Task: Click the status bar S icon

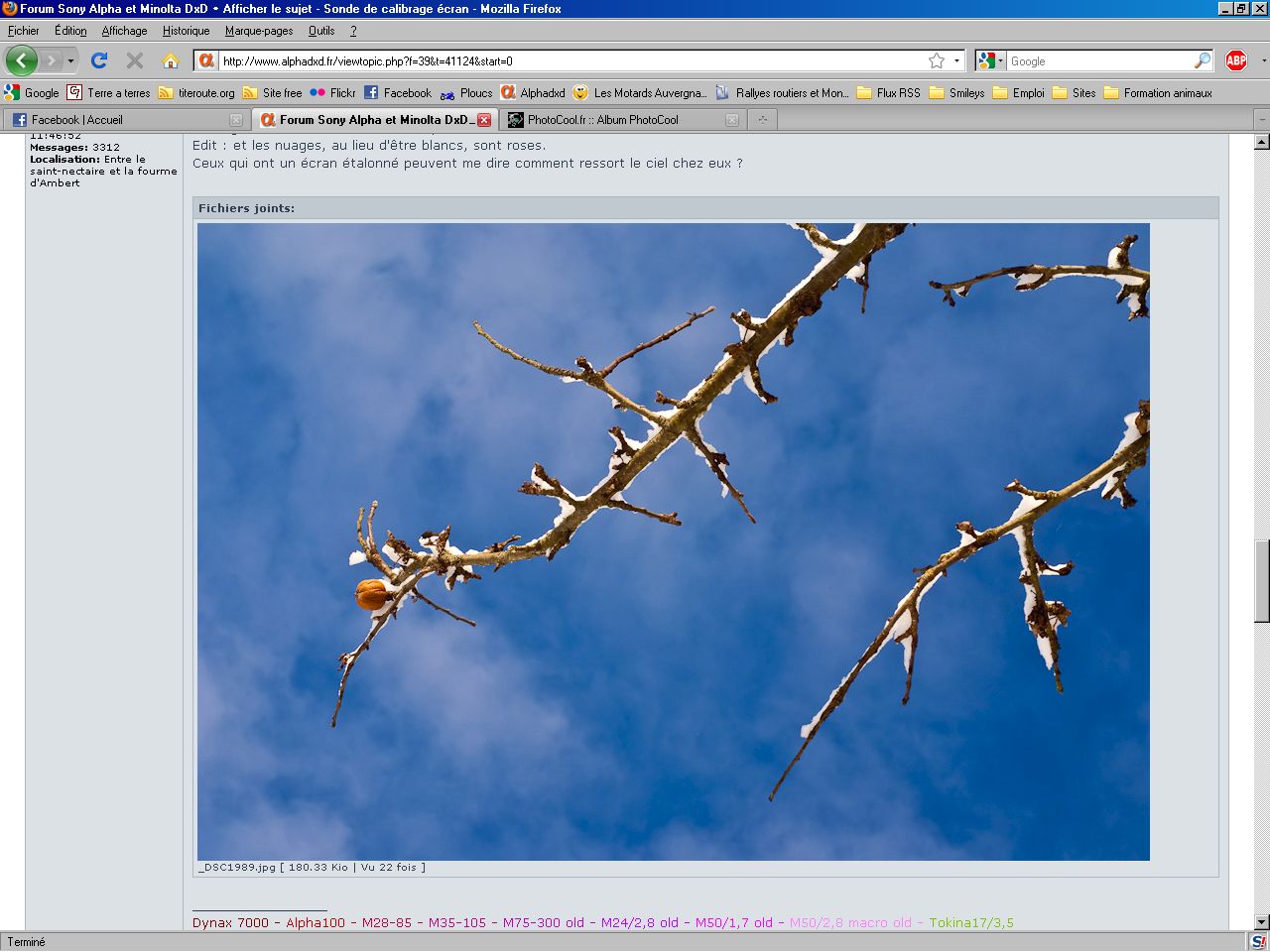Action: pyautogui.click(x=1258, y=942)
